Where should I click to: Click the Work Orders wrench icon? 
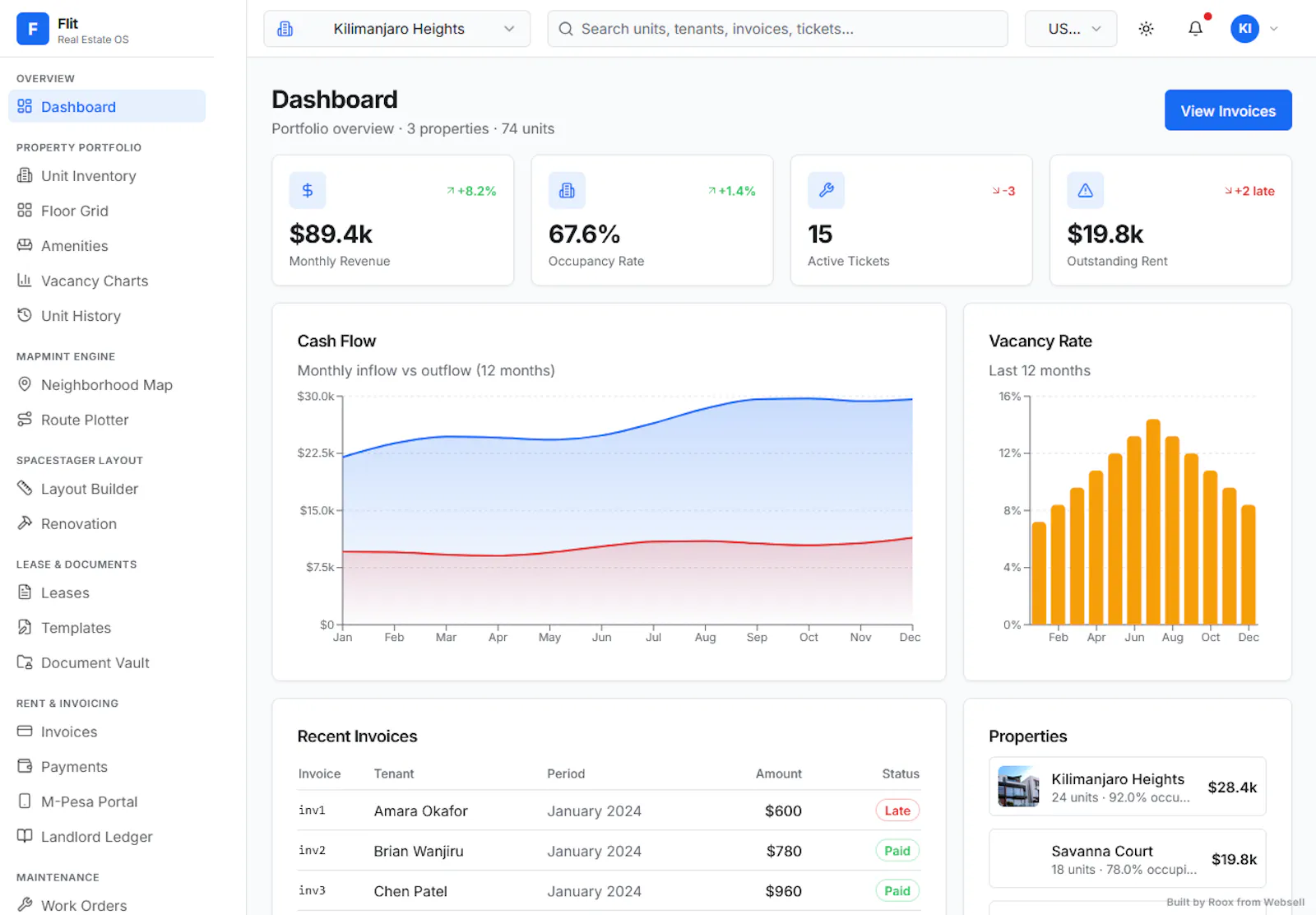(25, 905)
